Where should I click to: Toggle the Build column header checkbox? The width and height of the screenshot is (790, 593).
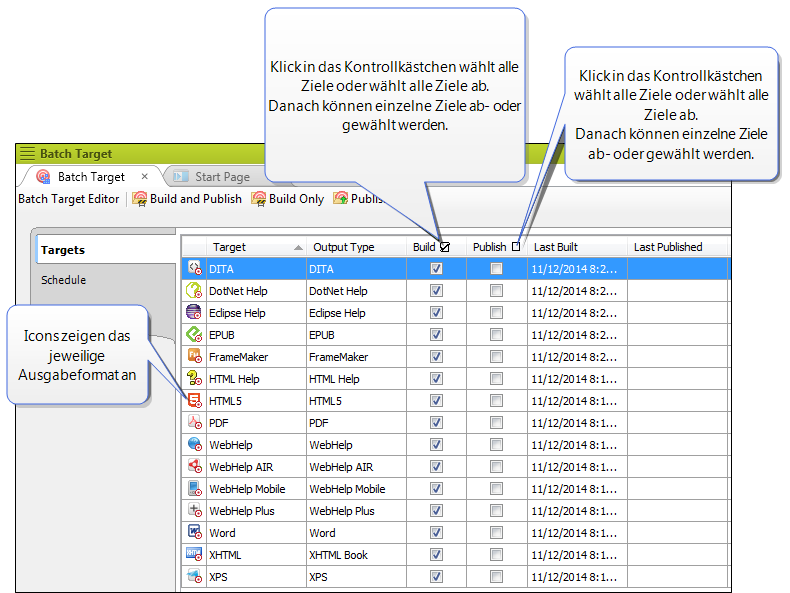coord(445,247)
